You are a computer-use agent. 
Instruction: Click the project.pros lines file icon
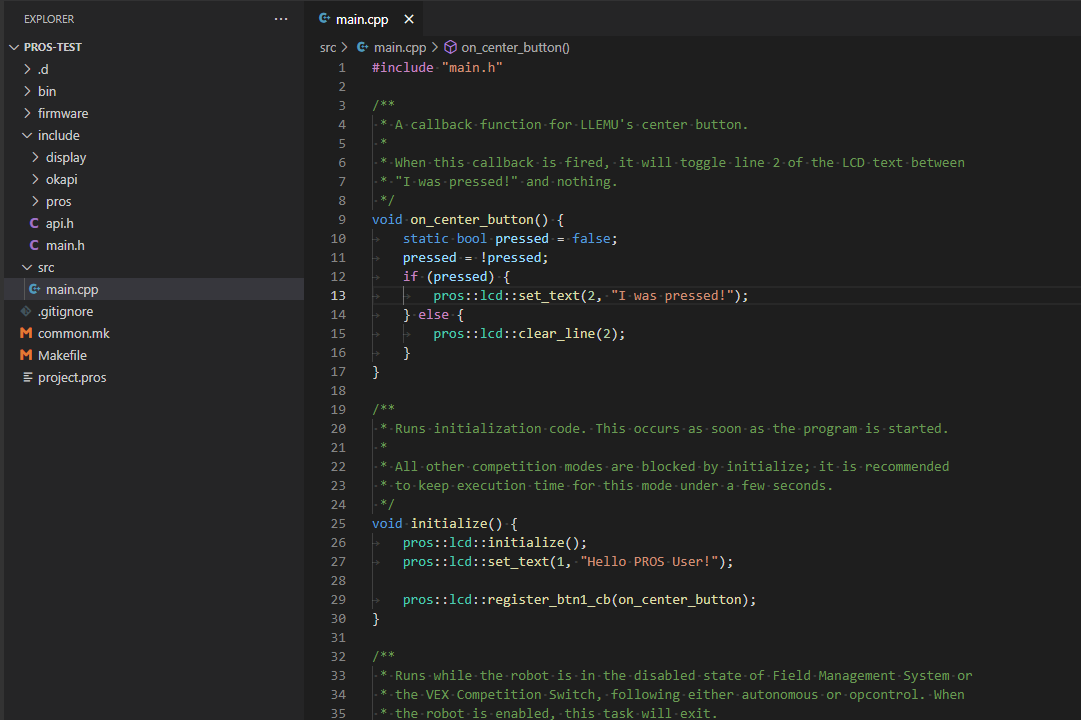click(27, 377)
